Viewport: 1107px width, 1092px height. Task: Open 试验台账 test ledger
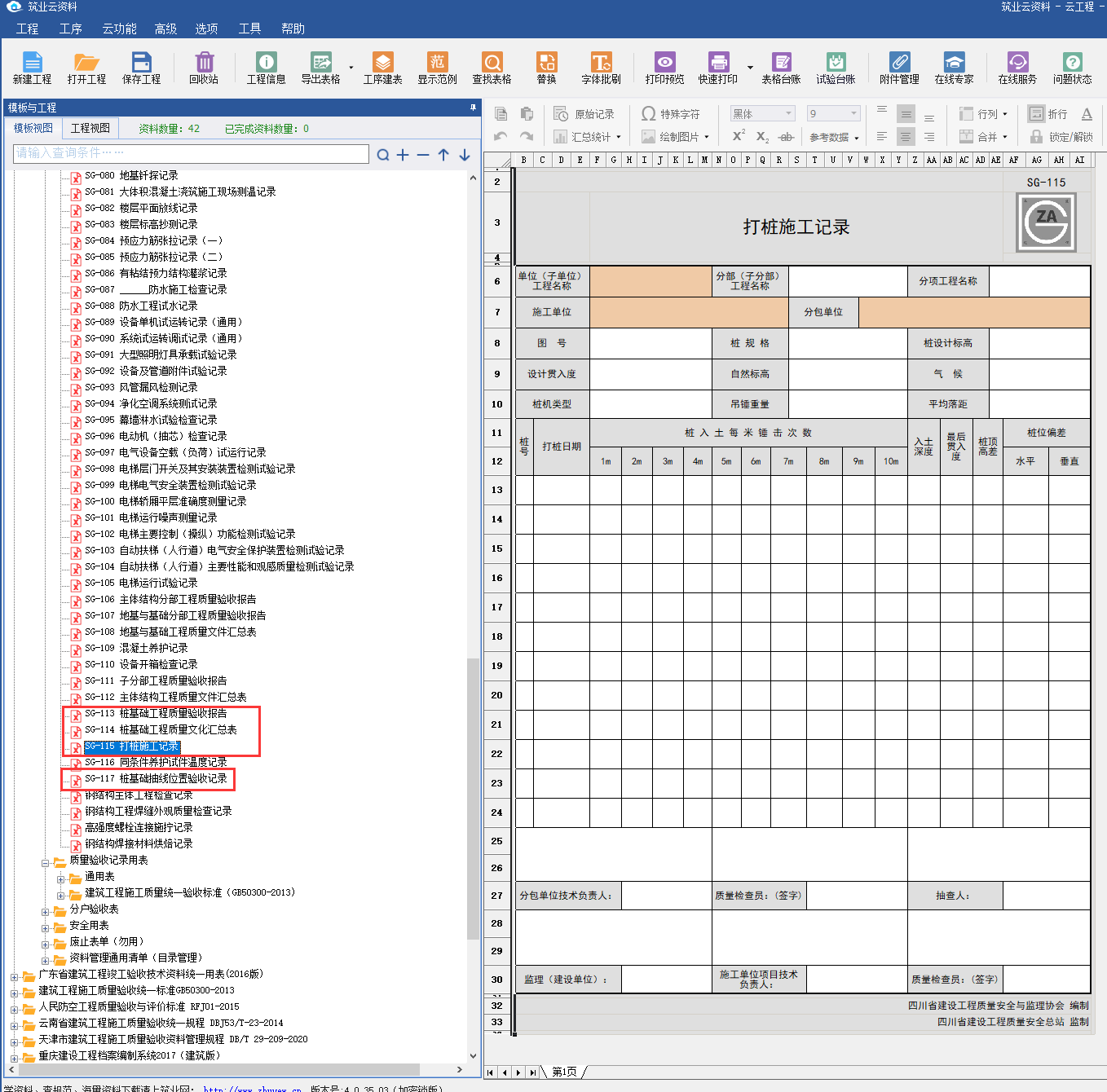[836, 68]
